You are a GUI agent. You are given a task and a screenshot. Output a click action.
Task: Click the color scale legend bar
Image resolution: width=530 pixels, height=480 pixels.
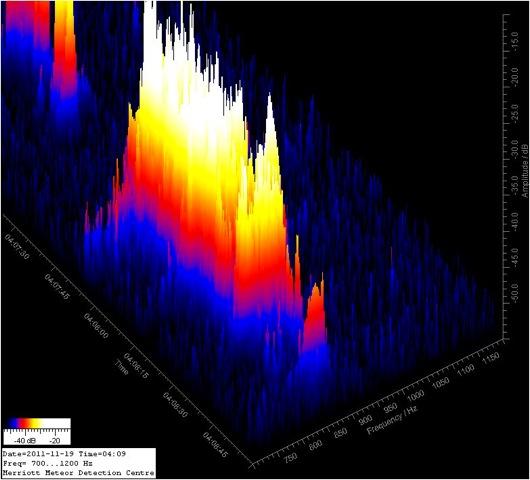click(x=37, y=424)
